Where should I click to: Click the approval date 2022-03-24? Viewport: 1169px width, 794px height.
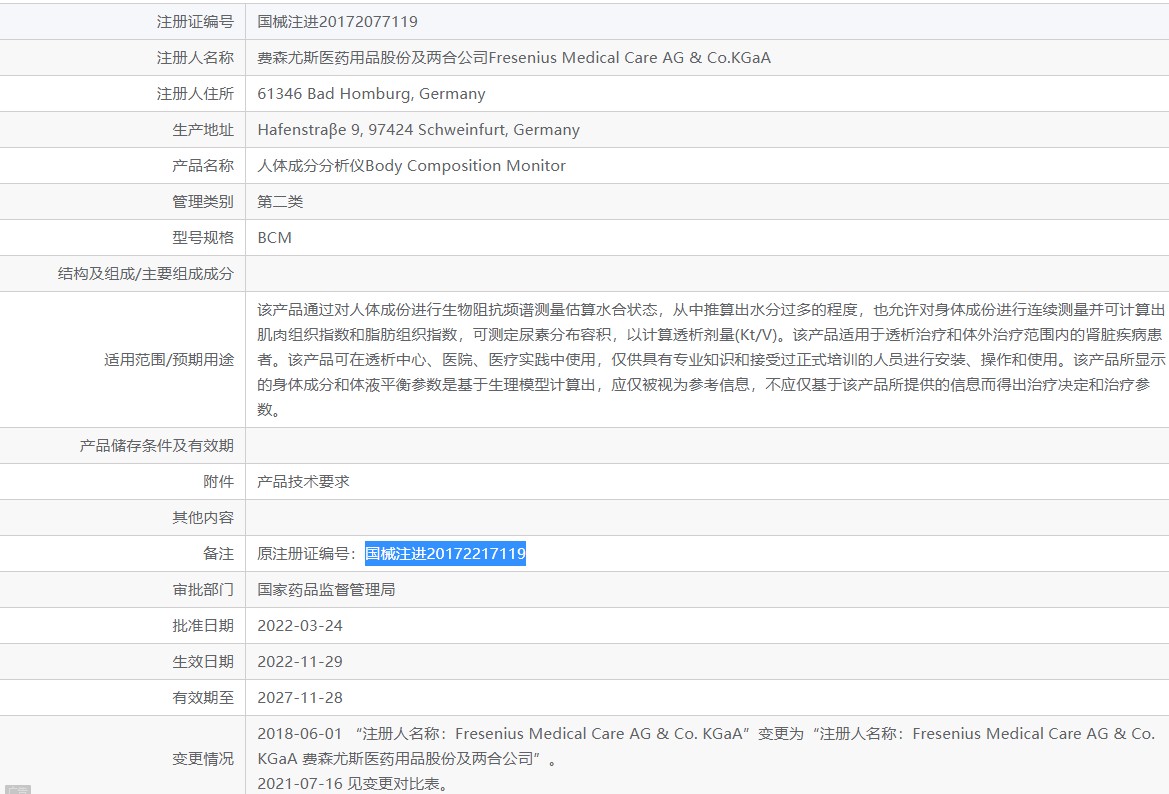[x=300, y=626]
